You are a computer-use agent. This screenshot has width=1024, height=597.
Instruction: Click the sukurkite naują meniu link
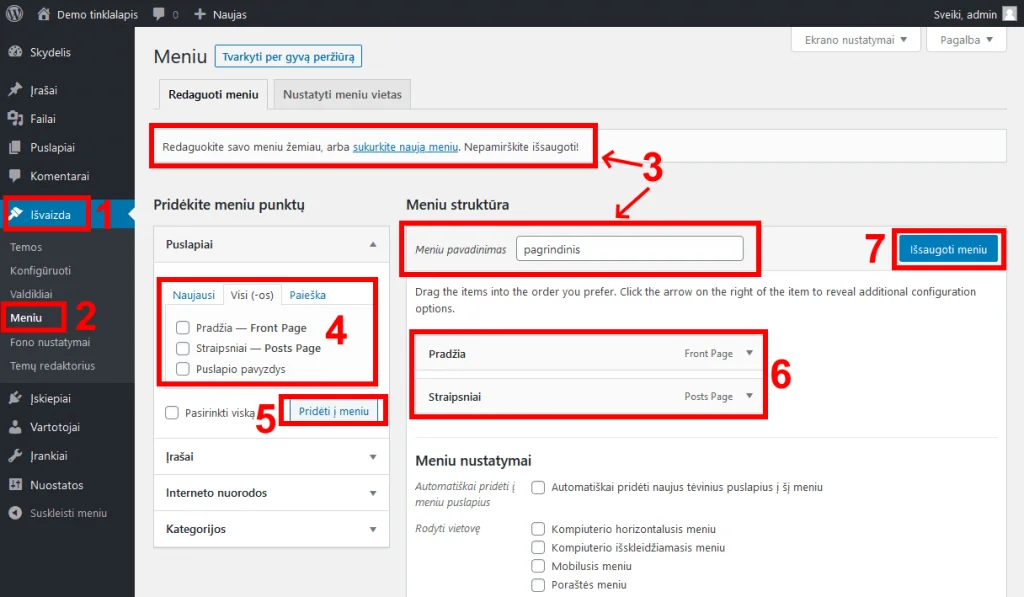406,147
